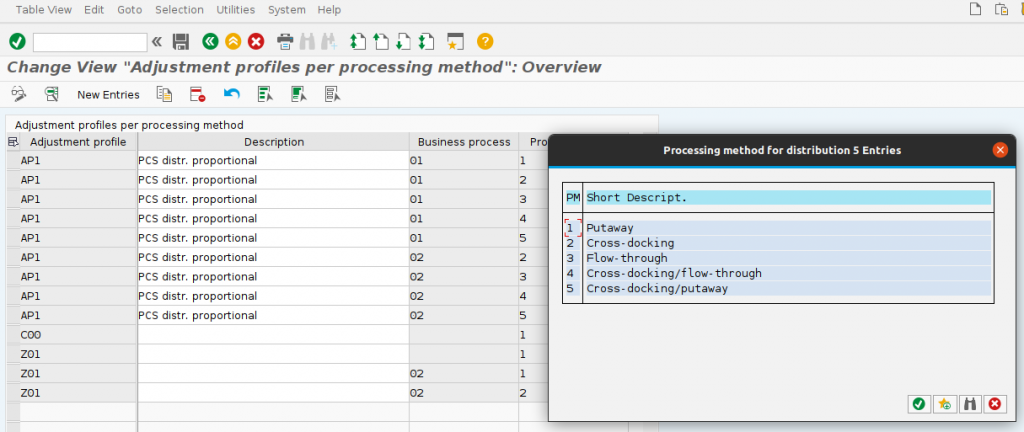This screenshot has height=432, width=1024.
Task: Confirm the popup with green checkmark
Action: click(x=919, y=405)
